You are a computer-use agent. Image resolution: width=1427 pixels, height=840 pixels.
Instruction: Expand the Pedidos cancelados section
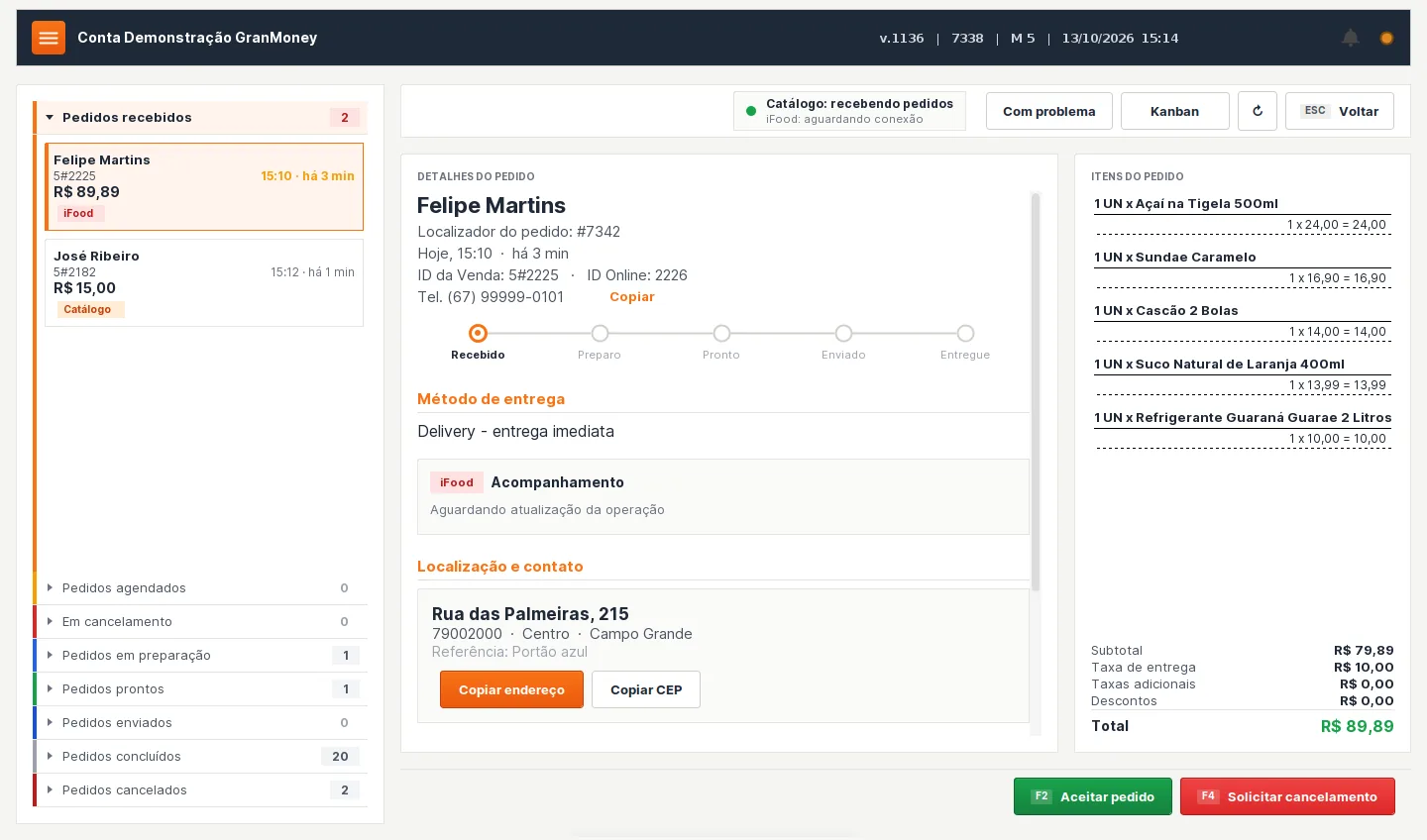(200, 789)
